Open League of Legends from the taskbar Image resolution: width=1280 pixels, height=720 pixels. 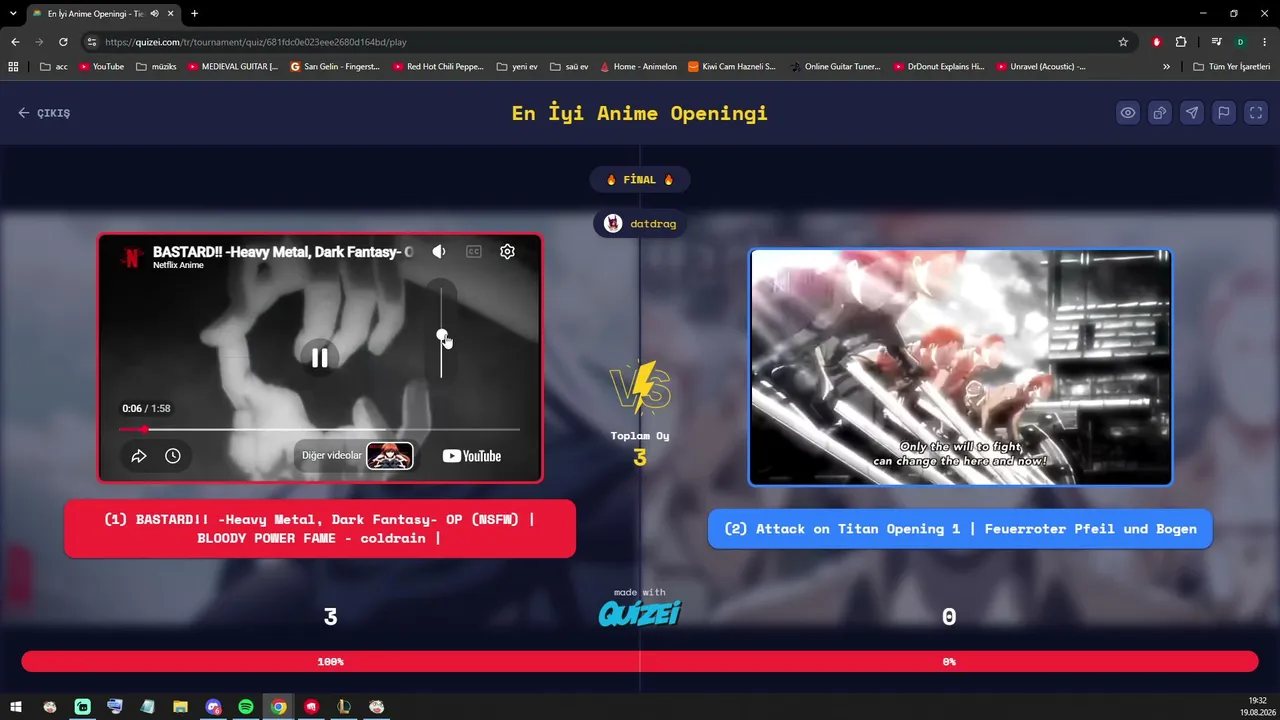click(344, 707)
